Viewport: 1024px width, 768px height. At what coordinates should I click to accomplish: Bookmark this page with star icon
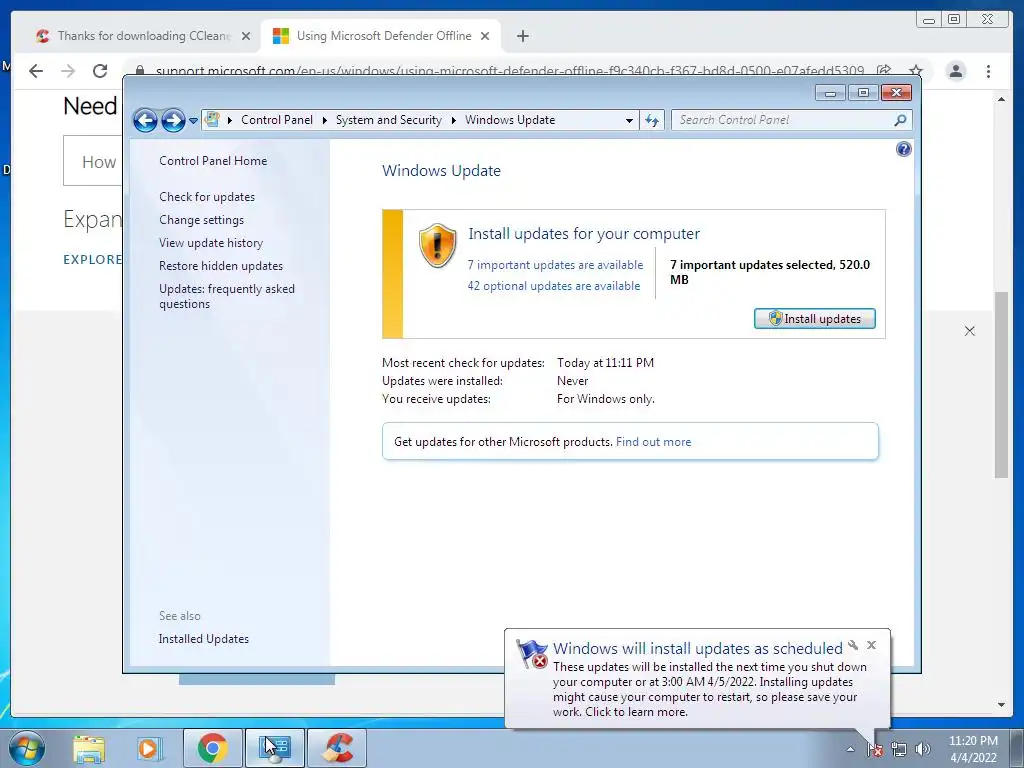click(916, 71)
